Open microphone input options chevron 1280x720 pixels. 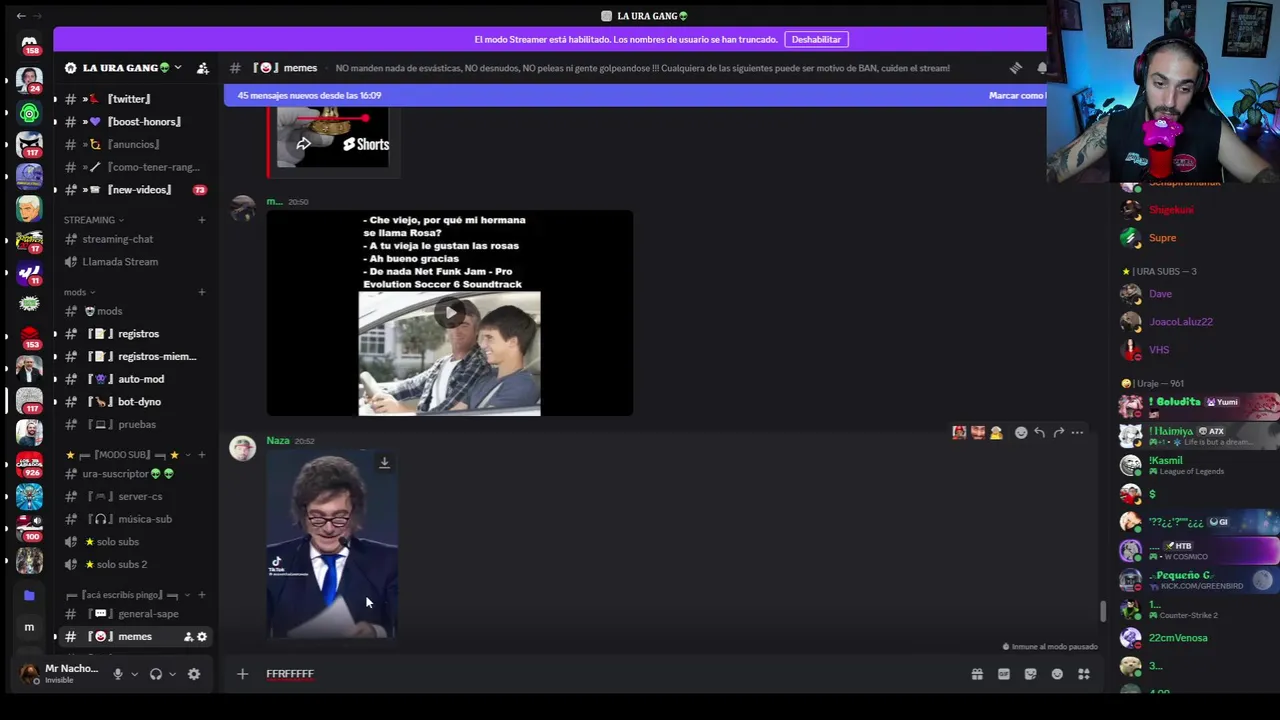click(x=134, y=674)
